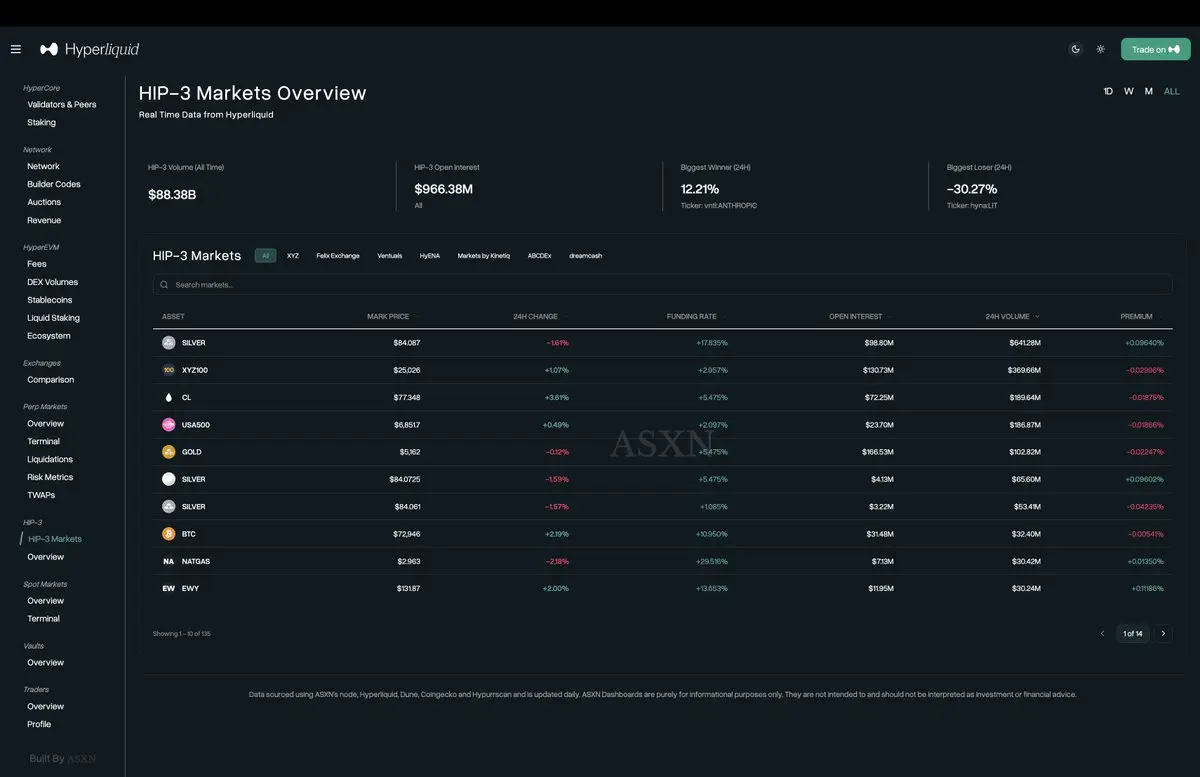
Task: Sort by 24H Change column
Action: click(536, 316)
